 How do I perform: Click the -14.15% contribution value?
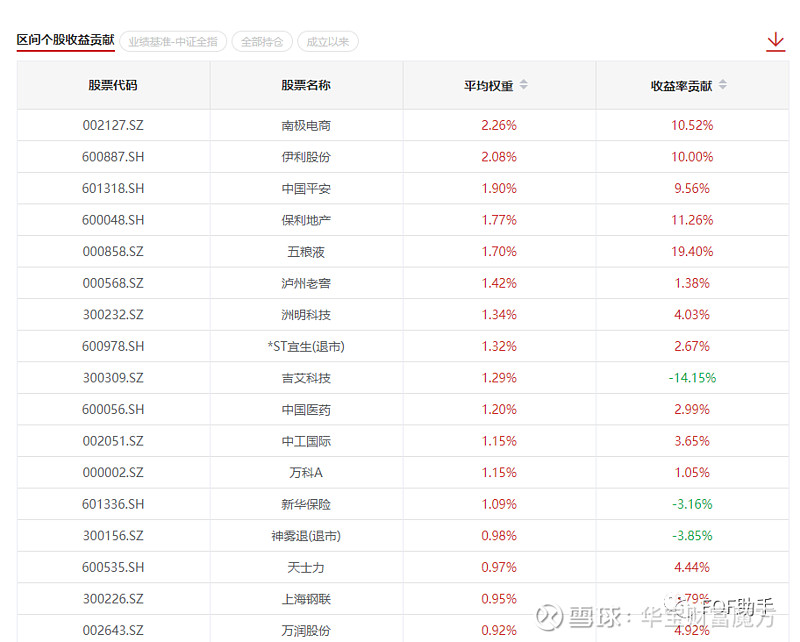(692, 378)
